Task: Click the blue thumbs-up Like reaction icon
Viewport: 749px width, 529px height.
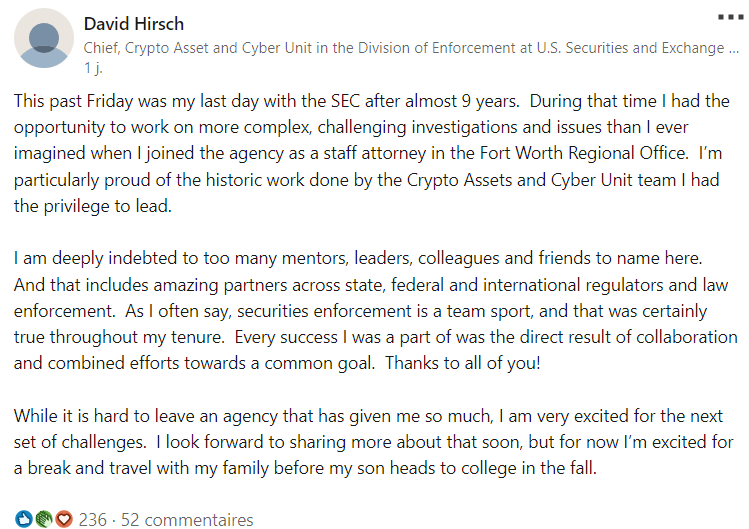Action: click(x=23, y=519)
